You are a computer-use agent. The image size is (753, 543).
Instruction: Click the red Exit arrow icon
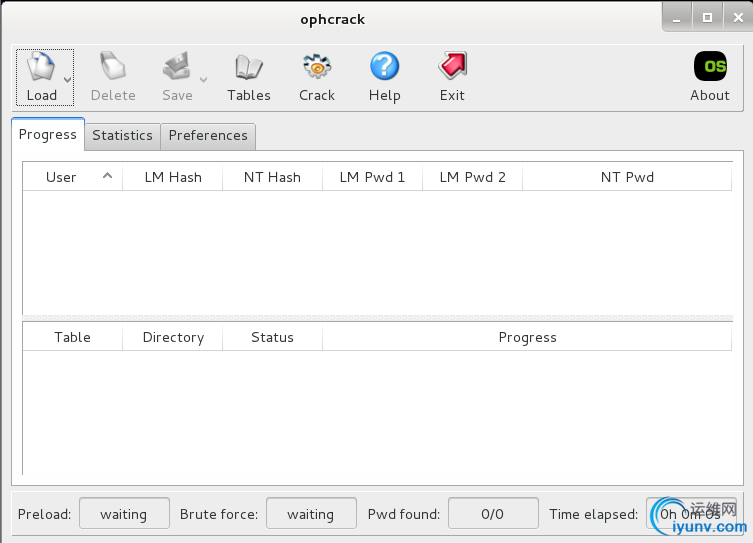coord(452,68)
